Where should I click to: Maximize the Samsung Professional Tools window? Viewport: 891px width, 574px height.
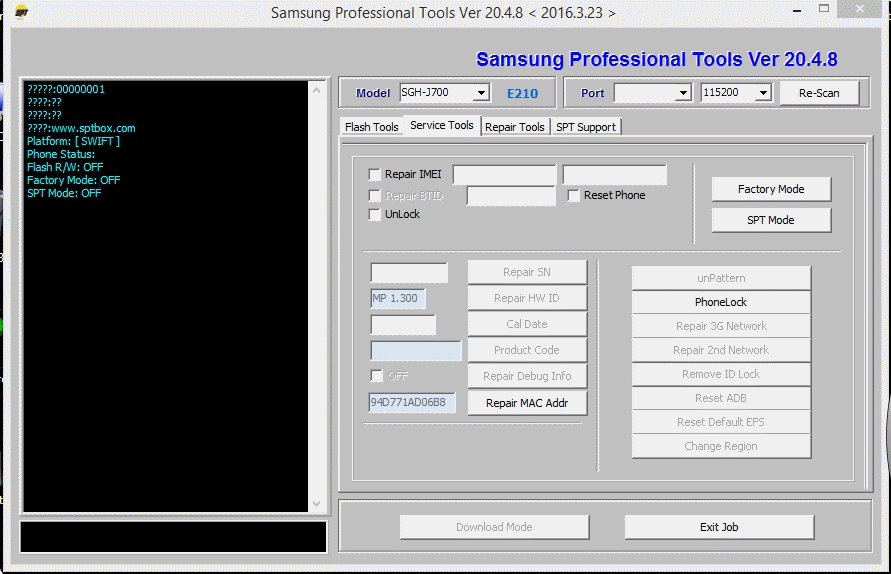(824, 9)
